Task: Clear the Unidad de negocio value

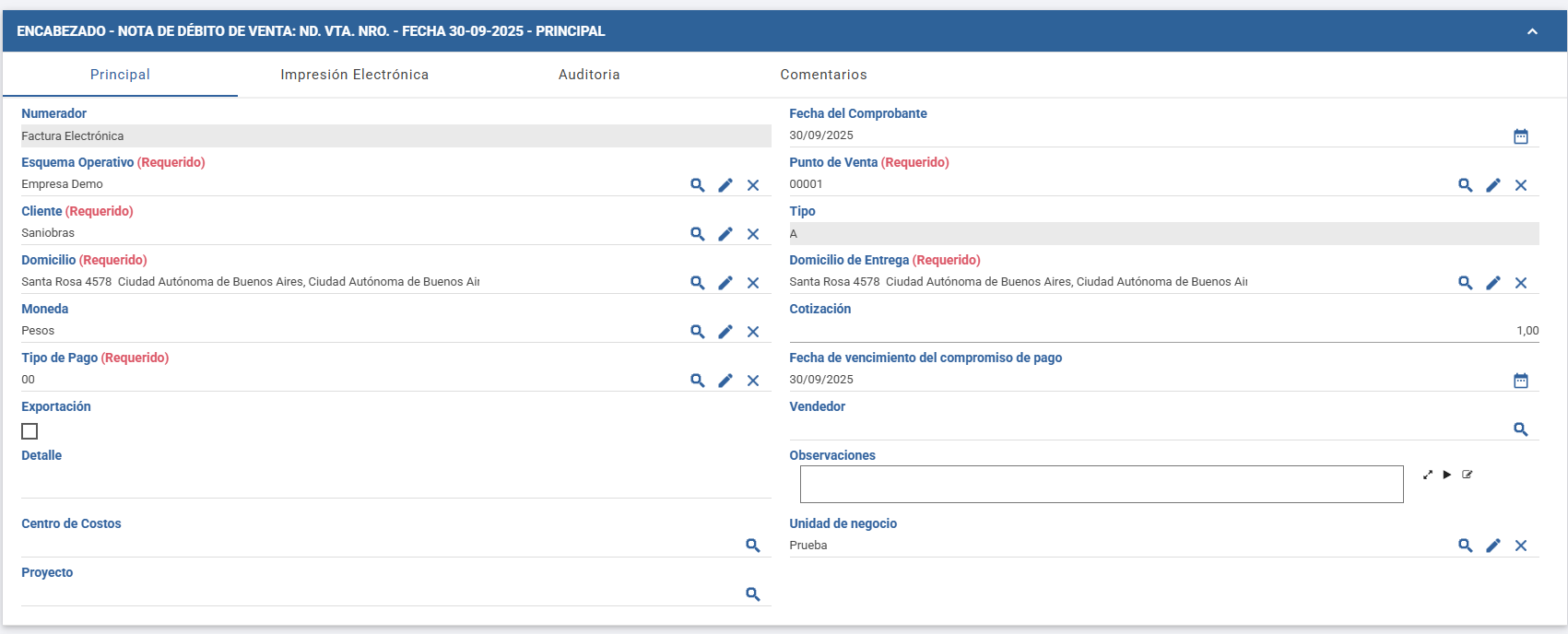Action: point(1521,546)
